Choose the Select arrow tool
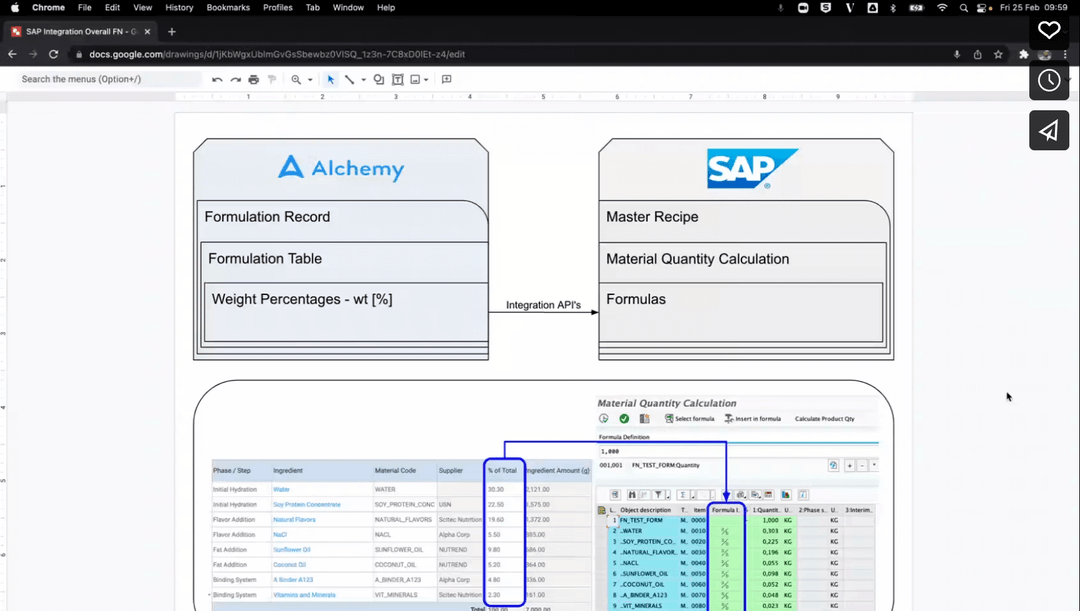This screenshot has width=1080, height=611. [x=331, y=79]
